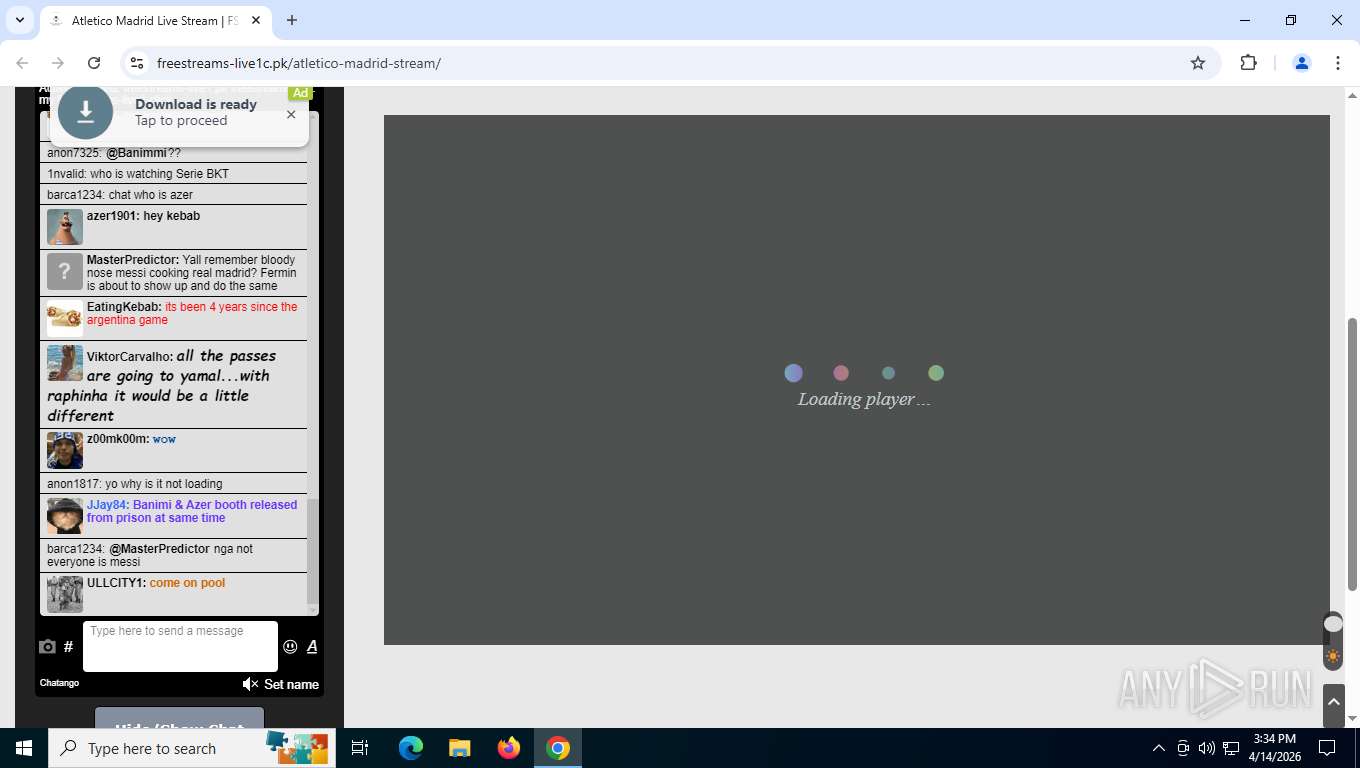Open the Windows Start menu
This screenshot has height=768, width=1360.
[24, 748]
